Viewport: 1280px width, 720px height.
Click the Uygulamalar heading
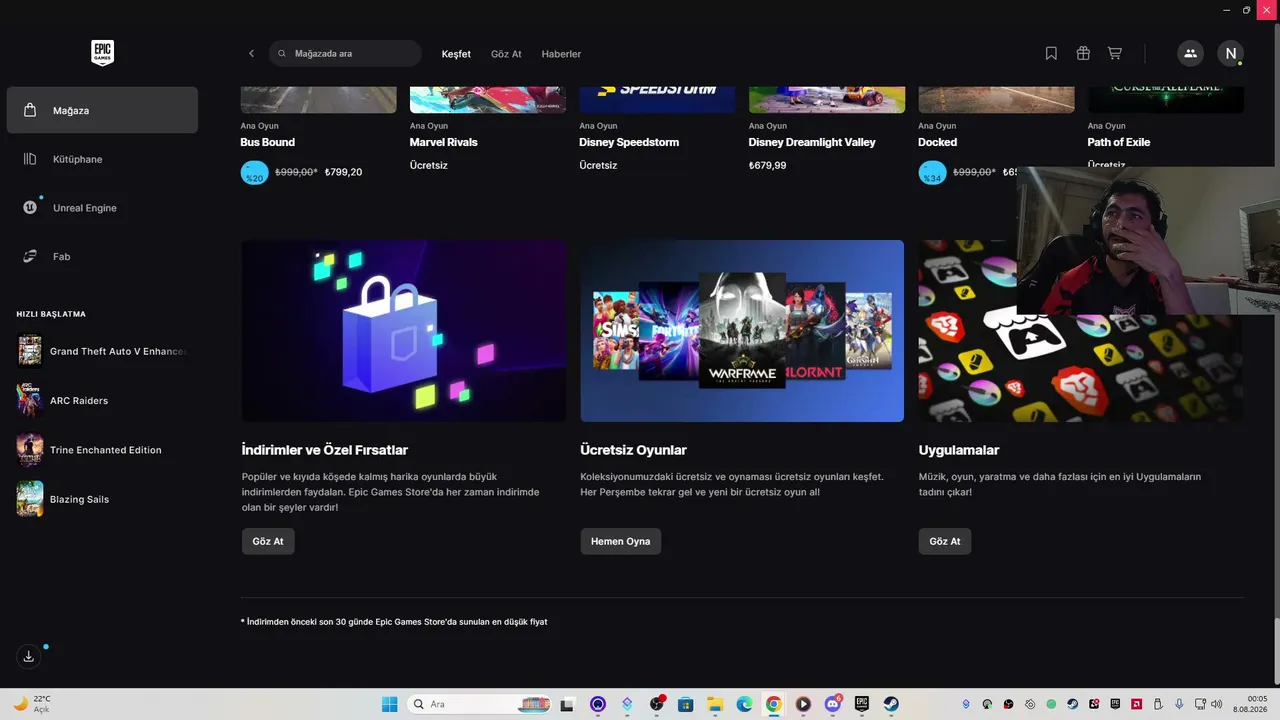point(959,450)
